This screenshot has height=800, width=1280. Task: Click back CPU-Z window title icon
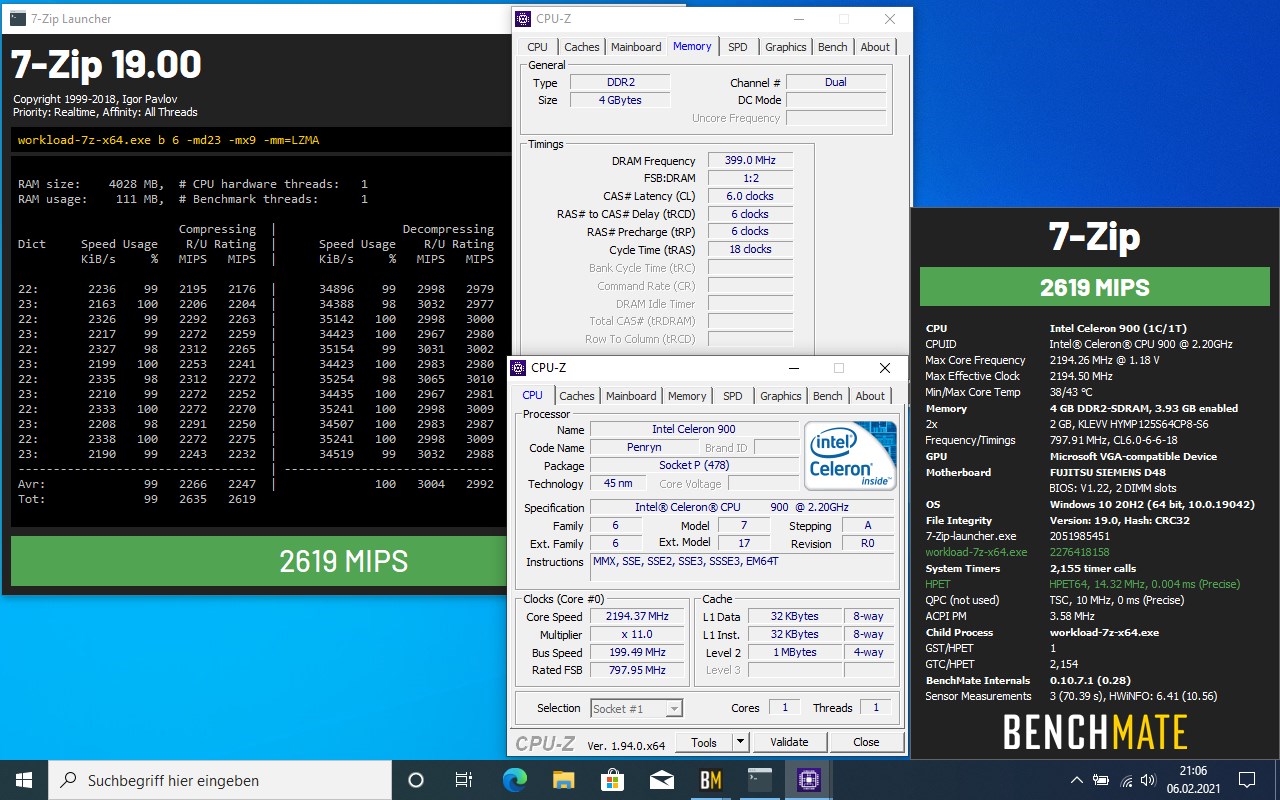tap(525, 18)
